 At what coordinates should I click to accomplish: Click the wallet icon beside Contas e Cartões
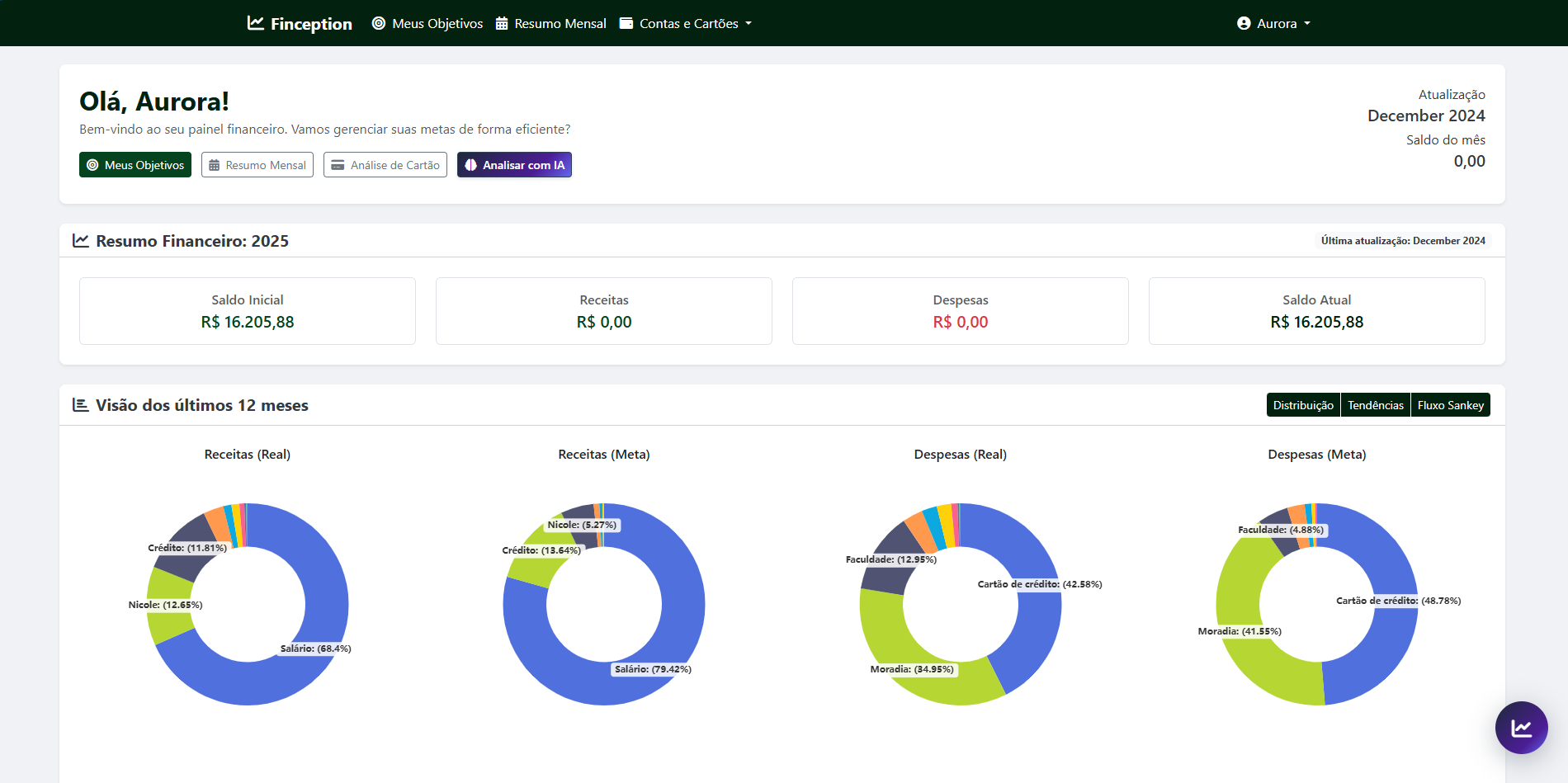[626, 22]
